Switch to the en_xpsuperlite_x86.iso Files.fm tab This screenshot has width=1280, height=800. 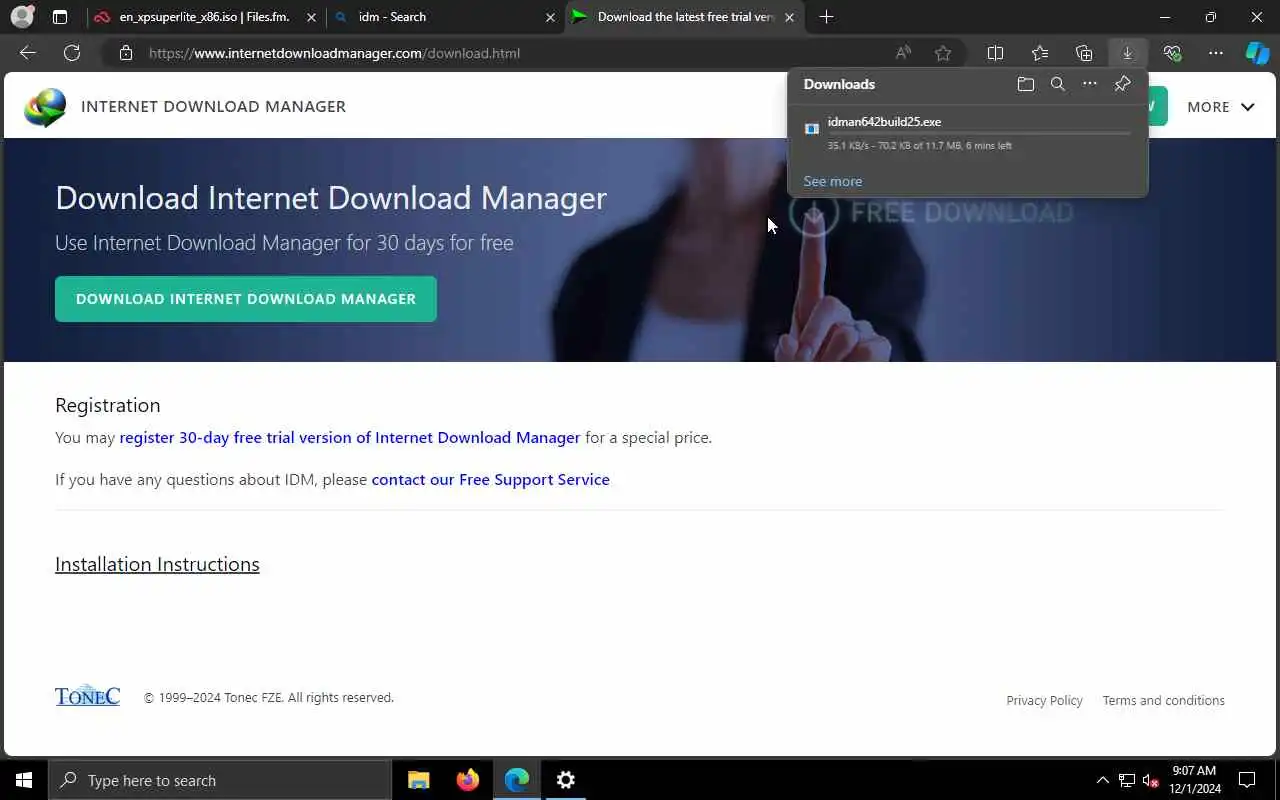(x=204, y=17)
